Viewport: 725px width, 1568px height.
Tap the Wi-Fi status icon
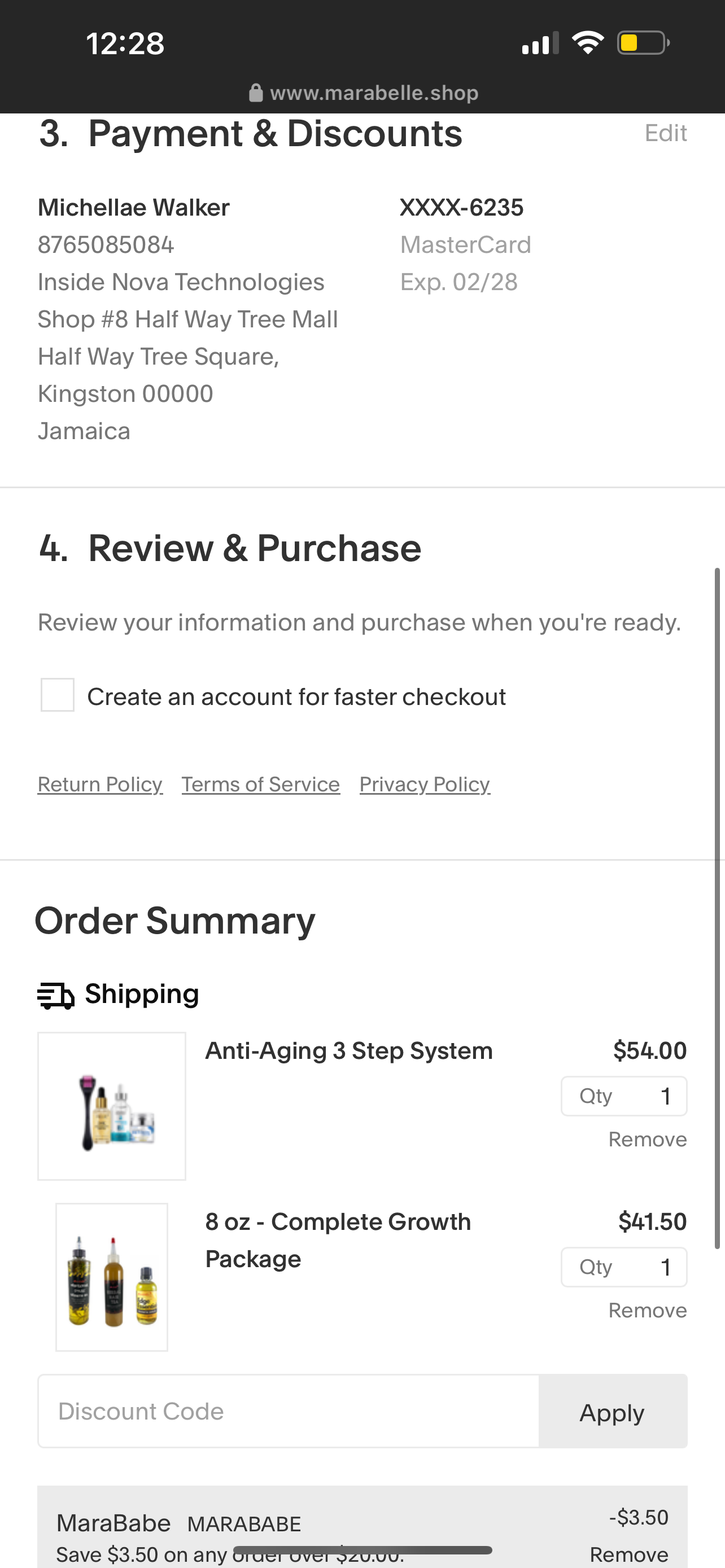(x=587, y=42)
